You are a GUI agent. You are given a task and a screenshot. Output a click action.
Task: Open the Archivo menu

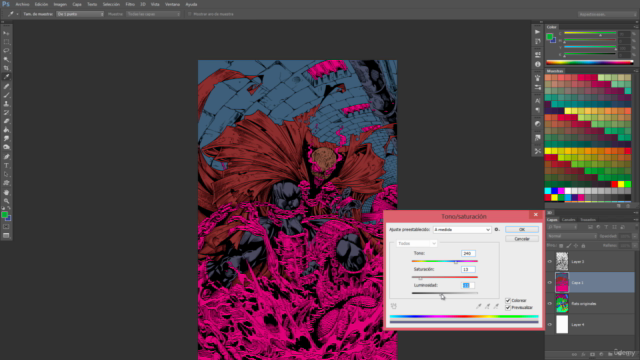click(22, 4)
